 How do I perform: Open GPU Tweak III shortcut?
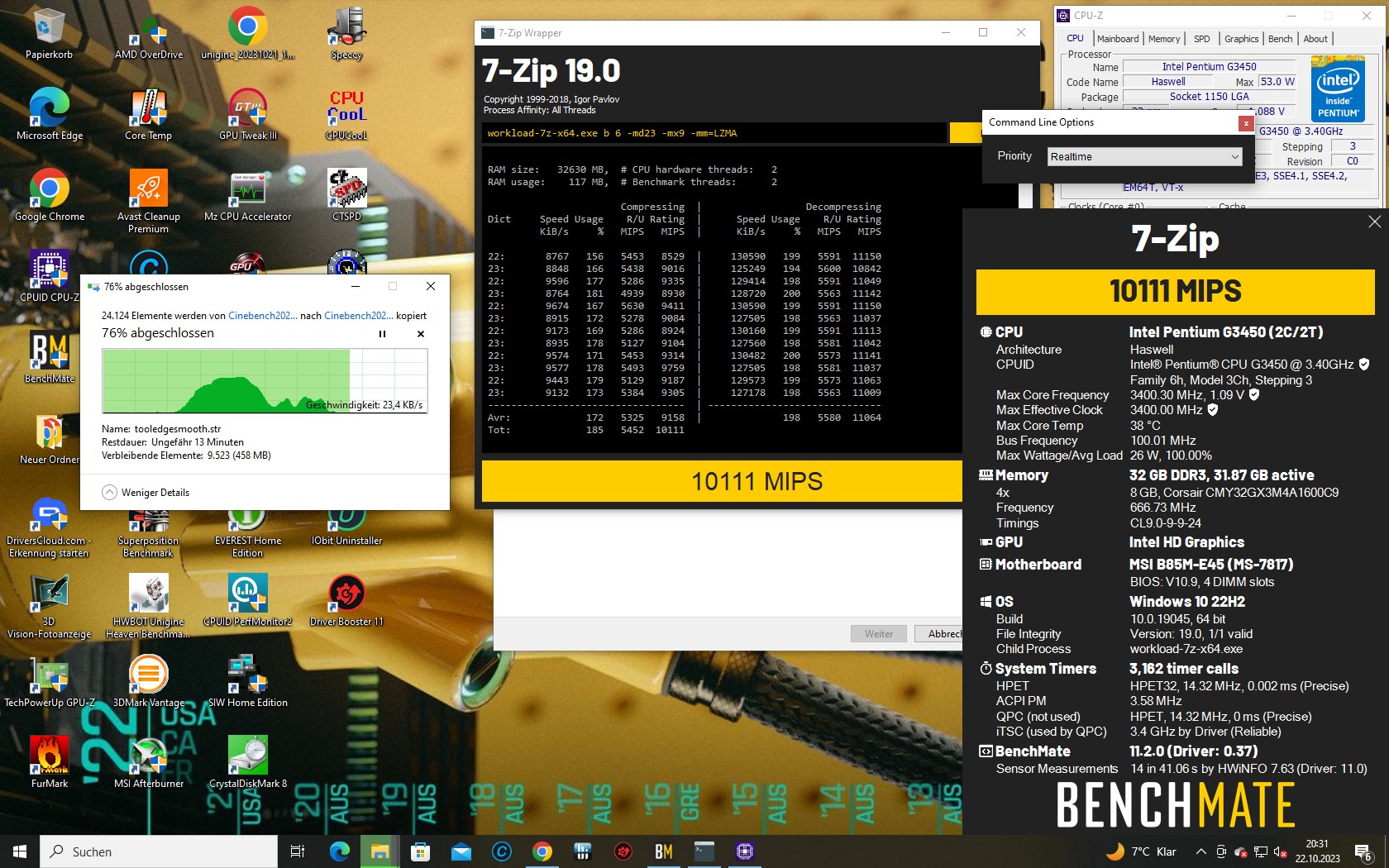pos(248,114)
